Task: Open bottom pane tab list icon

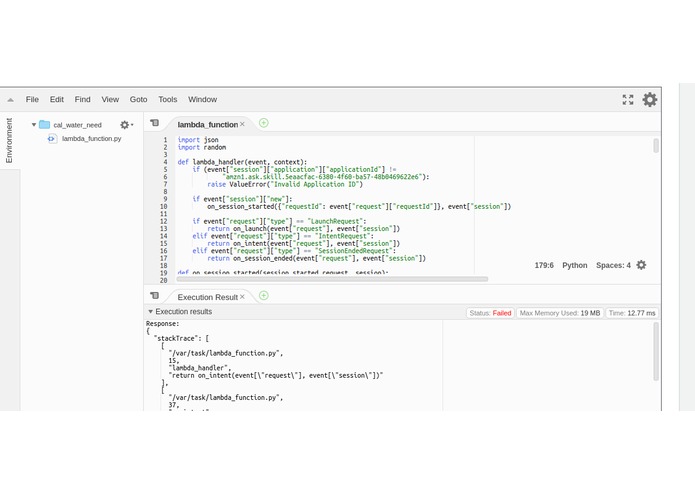Action: 154,296
